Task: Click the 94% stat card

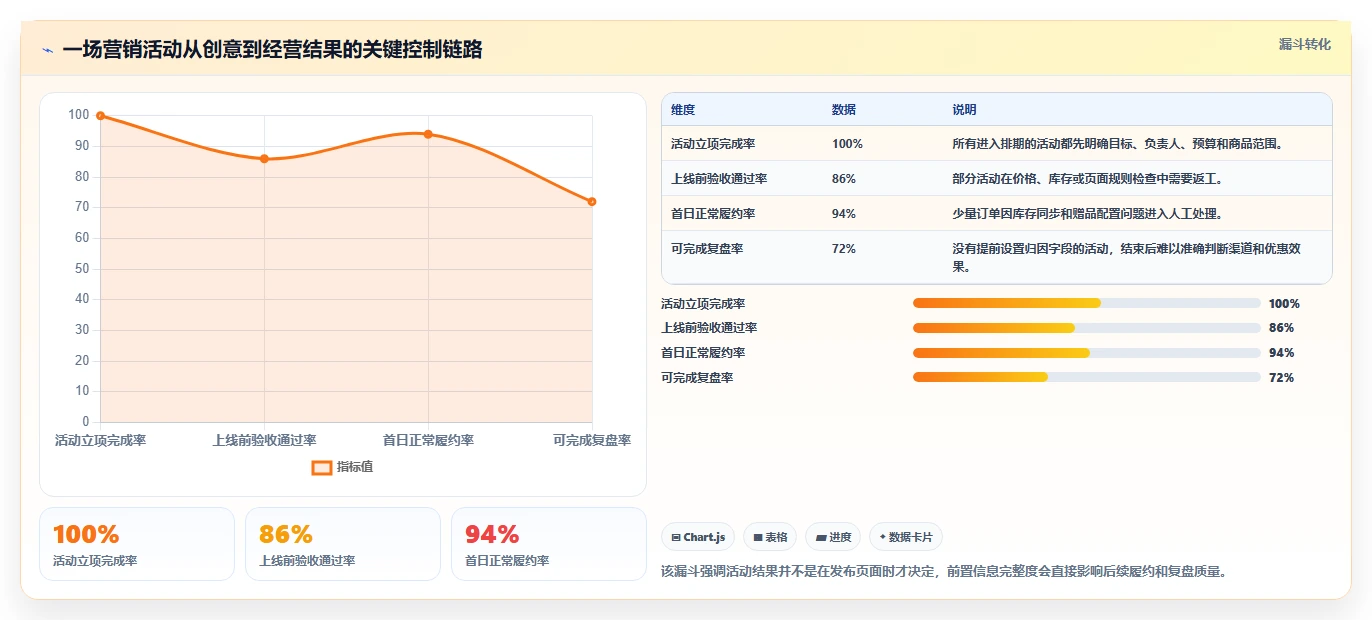Action: pyautogui.click(x=549, y=544)
